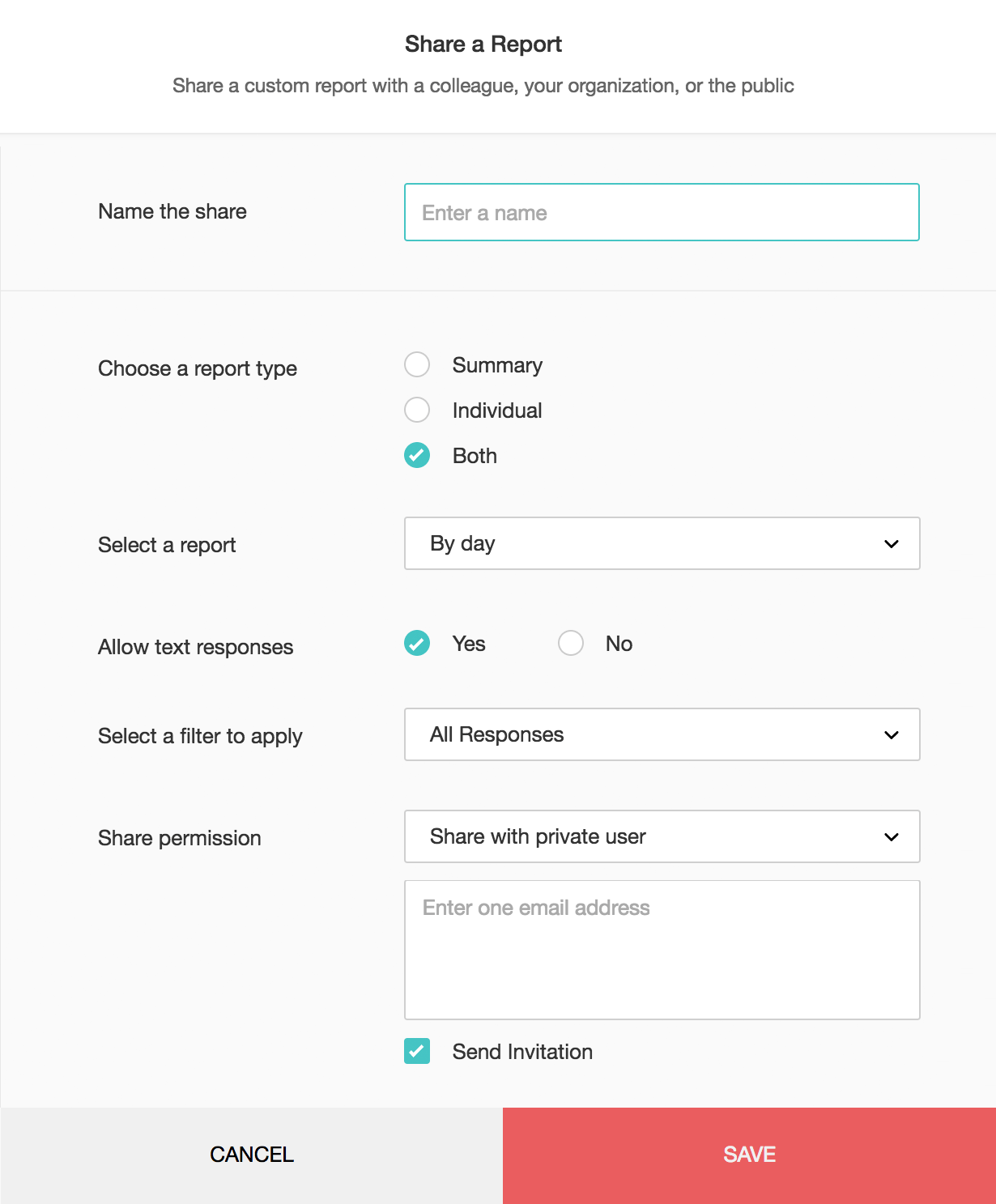Click the Yes radio for text responses
Image resolution: width=996 pixels, height=1204 pixels.
(x=417, y=643)
